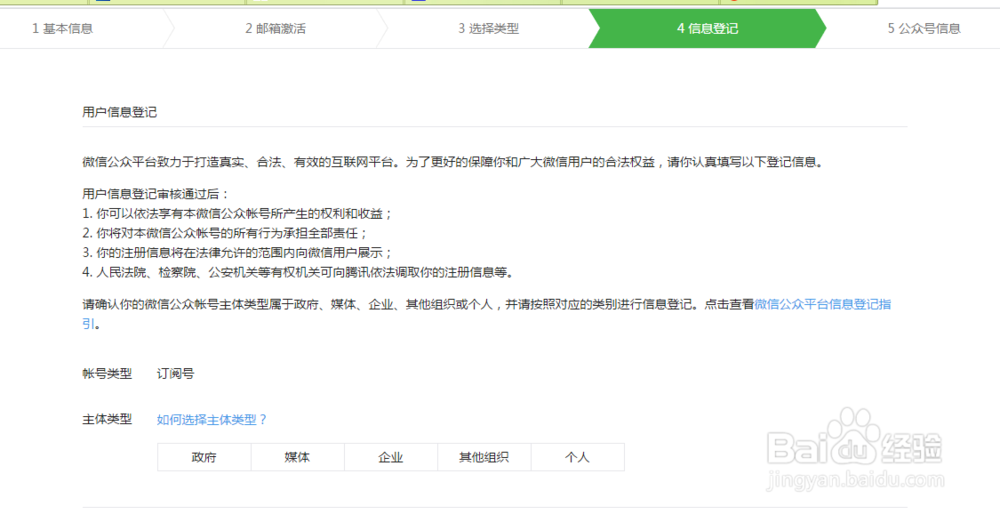The height and width of the screenshot is (514, 1000).
Task: Select the 企业 subject type
Action: tap(391, 457)
